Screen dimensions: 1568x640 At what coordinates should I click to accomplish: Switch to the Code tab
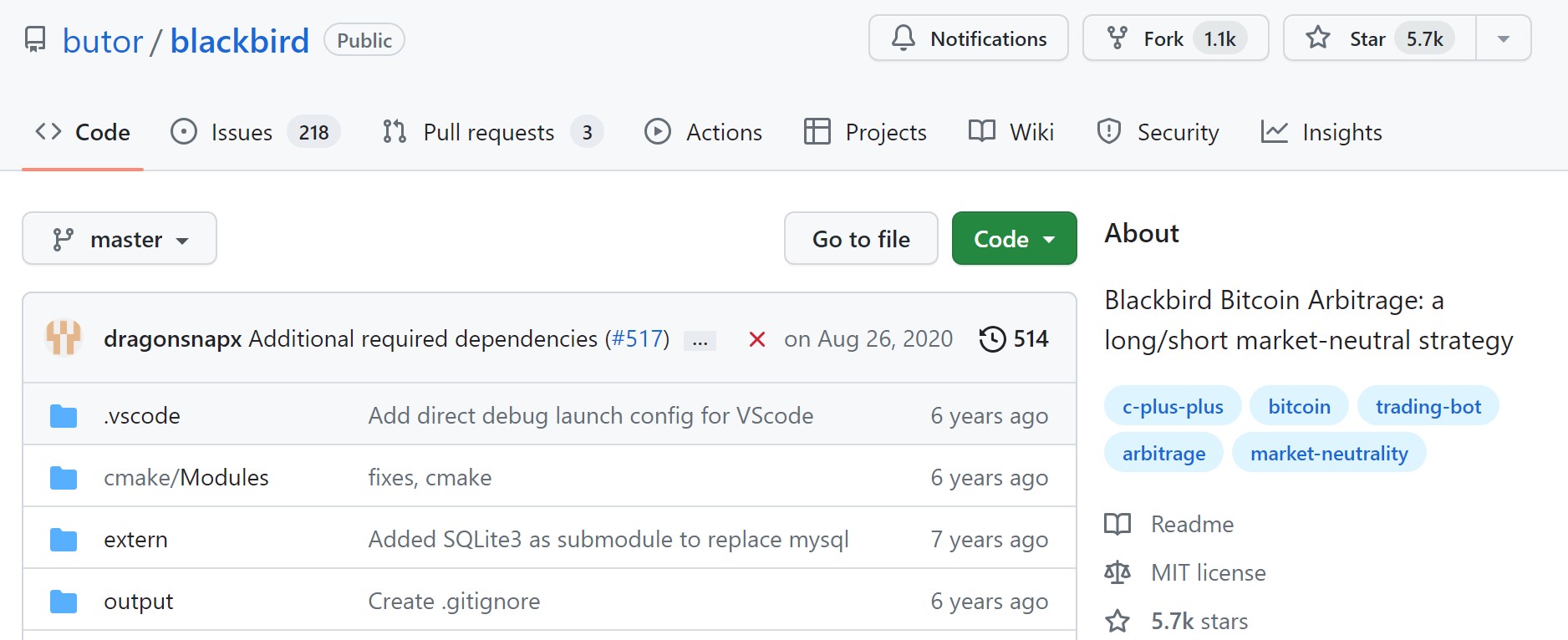coord(83,132)
